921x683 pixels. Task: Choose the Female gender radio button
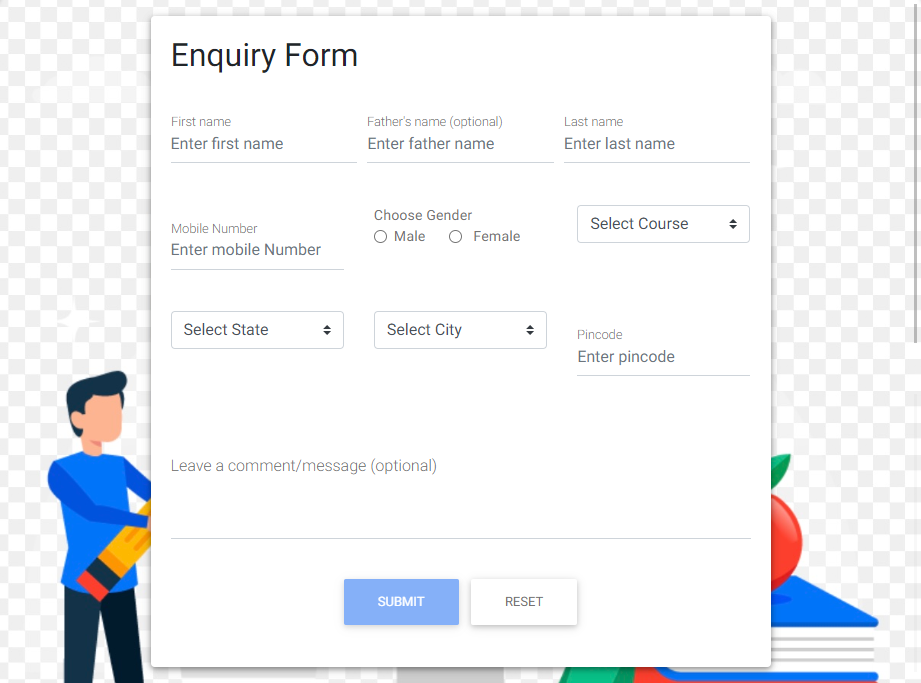[x=456, y=237]
